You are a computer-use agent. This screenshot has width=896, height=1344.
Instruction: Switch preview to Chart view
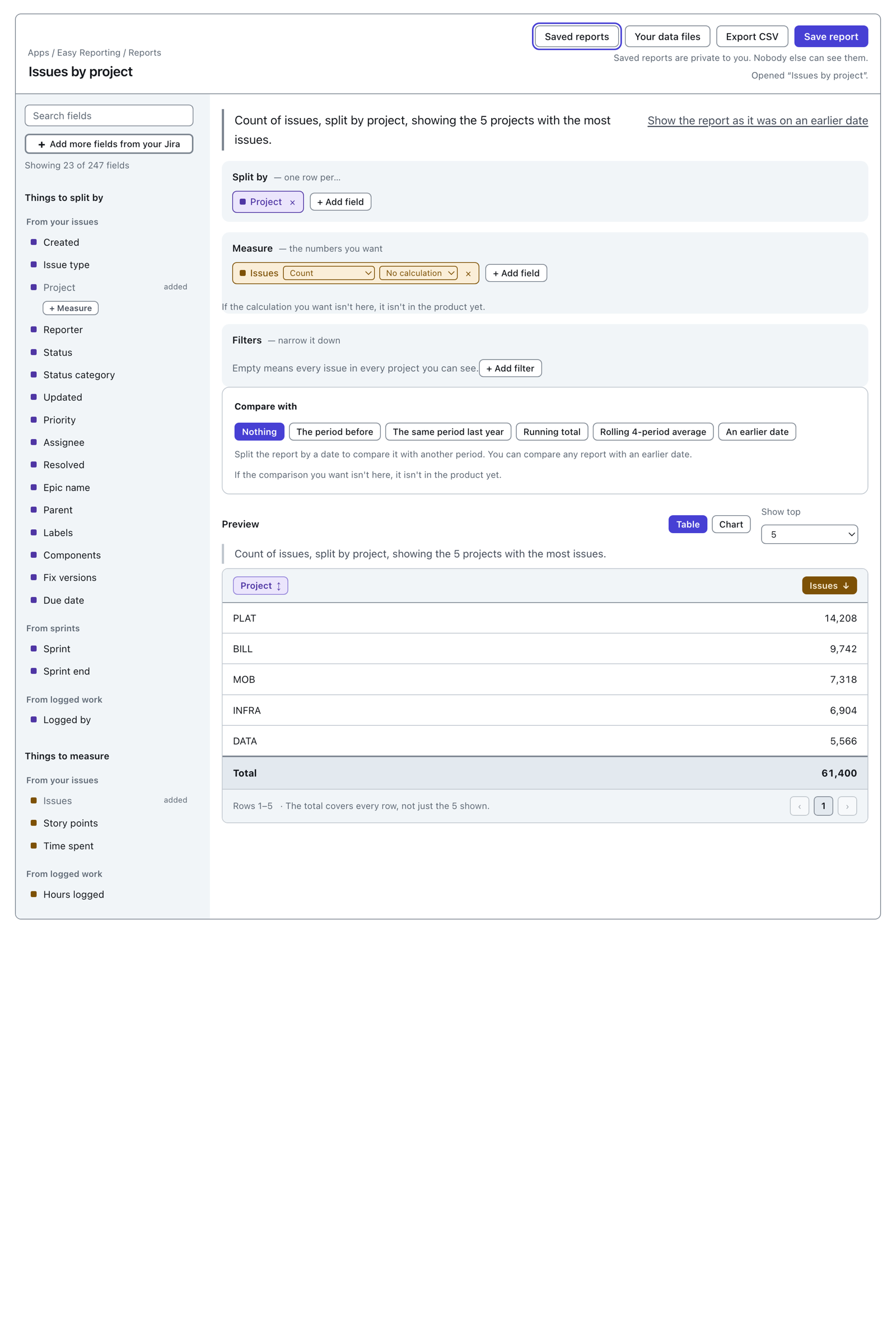coord(731,524)
